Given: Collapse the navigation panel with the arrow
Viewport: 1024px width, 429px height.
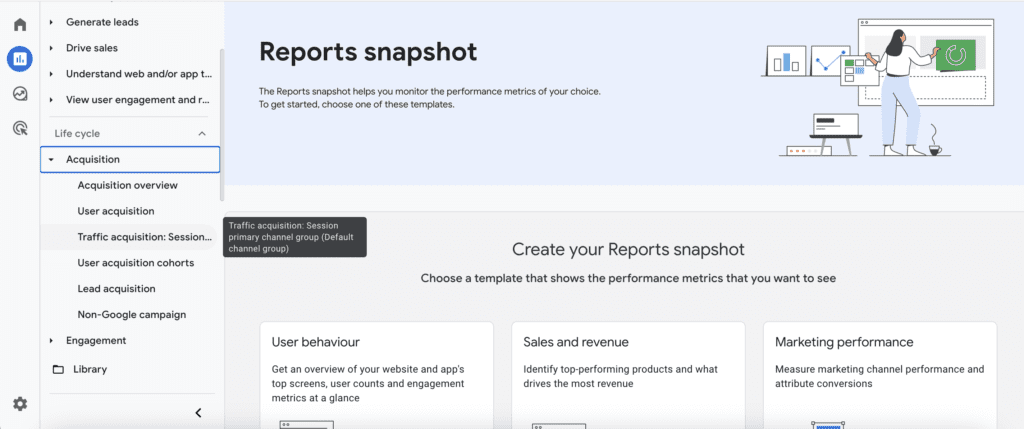Looking at the screenshot, I should point(198,412).
